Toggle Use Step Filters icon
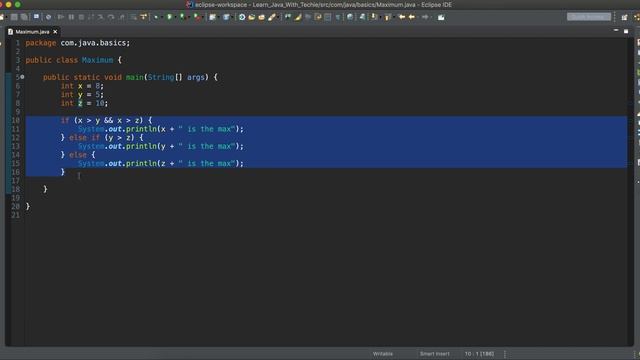640x360 pixels. tap(143, 17)
